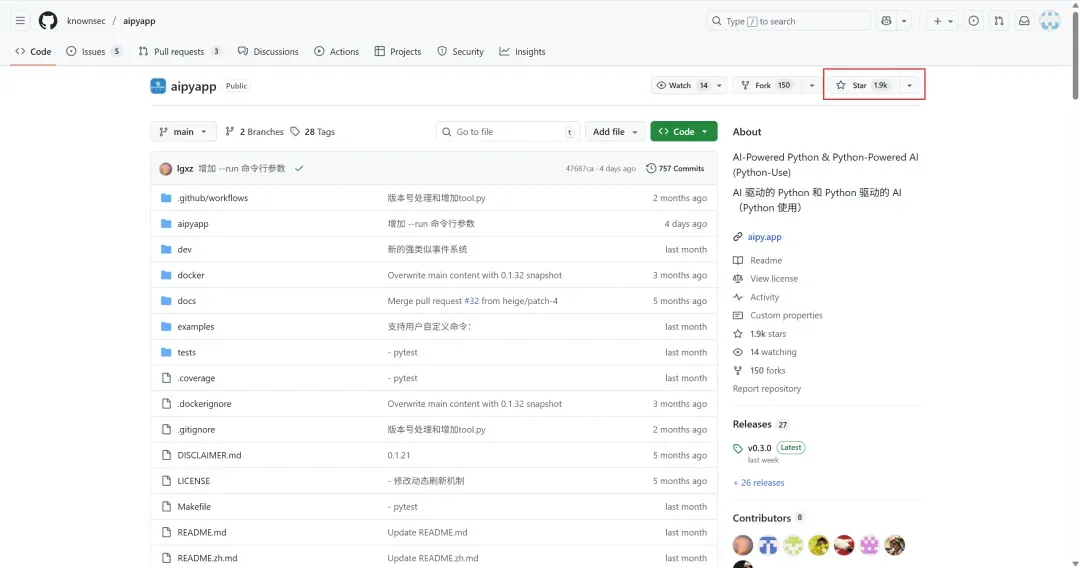Open the Security tab
Viewport: 1080px width, 568px height.
pyautogui.click(x=460, y=52)
